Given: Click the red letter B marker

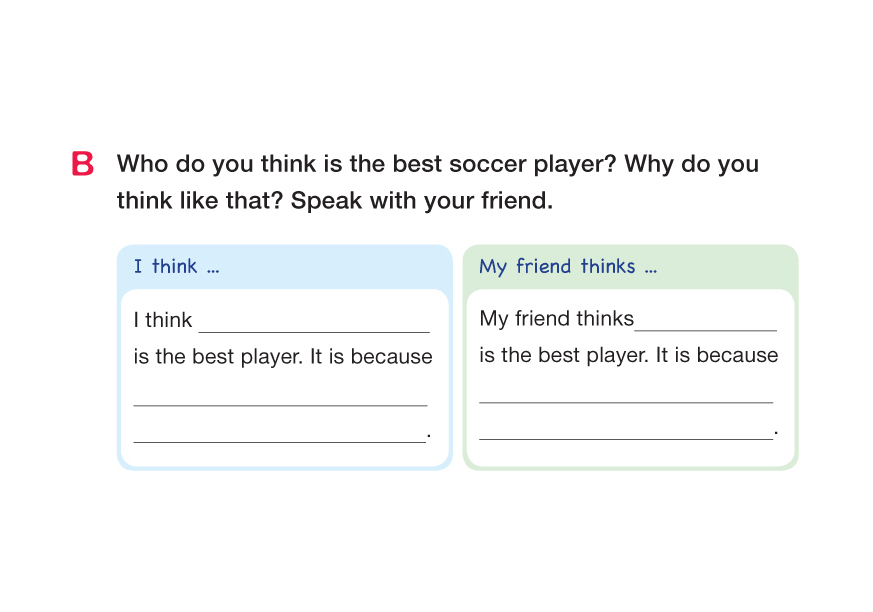Looking at the screenshot, I should (83, 164).
